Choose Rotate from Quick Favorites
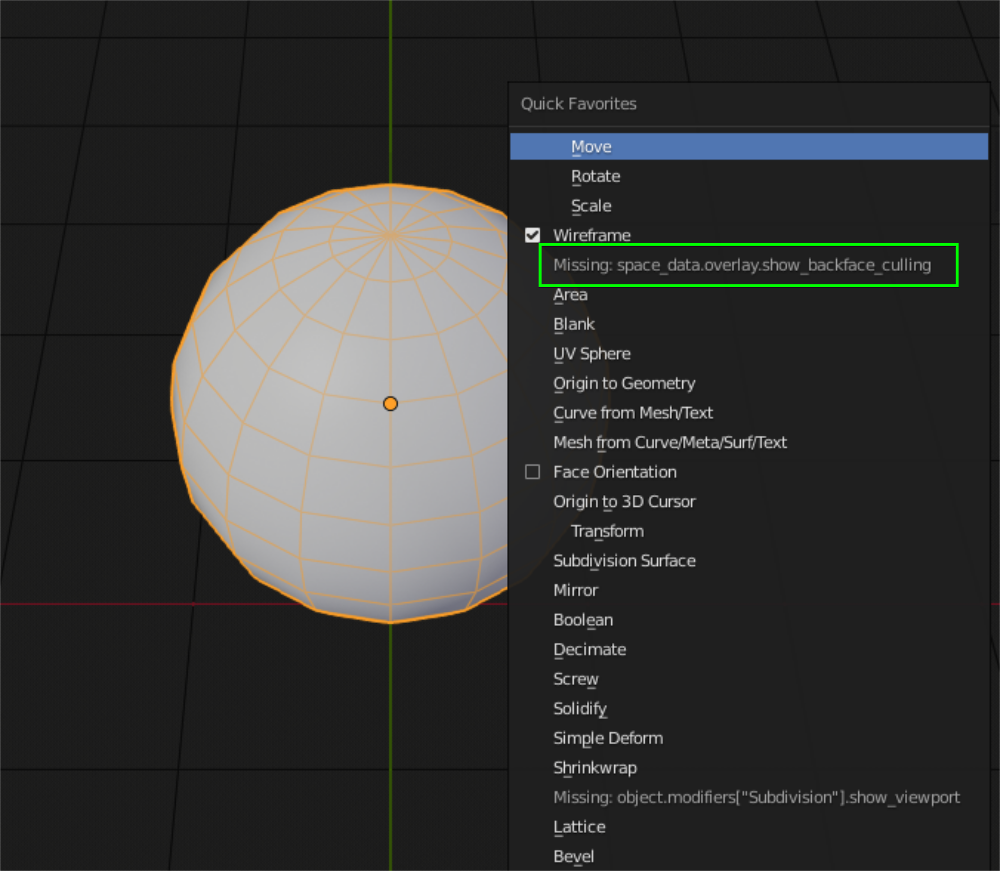 (x=749, y=176)
